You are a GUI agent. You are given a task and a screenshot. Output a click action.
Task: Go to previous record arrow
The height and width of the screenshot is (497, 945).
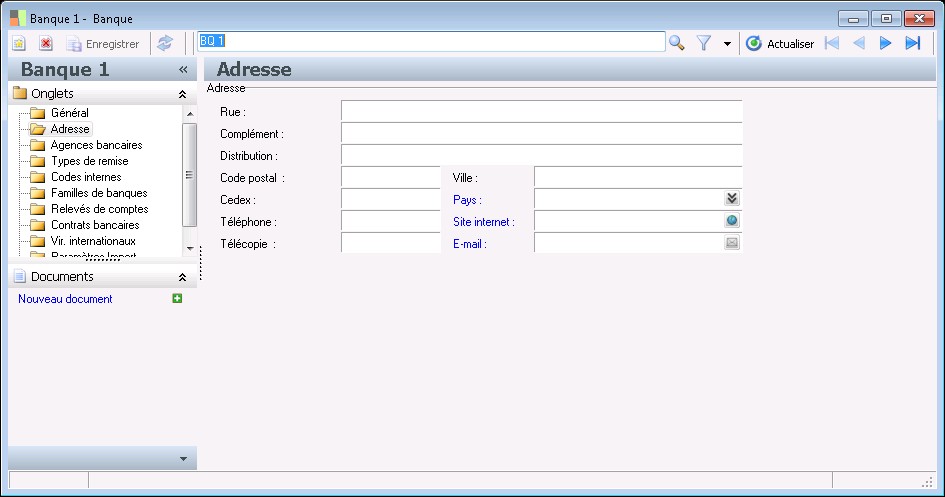[859, 43]
